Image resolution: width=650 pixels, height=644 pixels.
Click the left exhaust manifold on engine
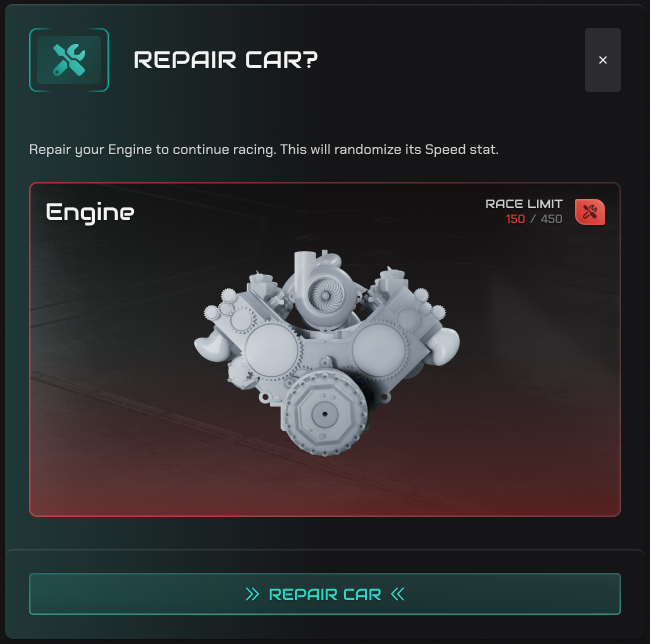pyautogui.click(x=211, y=345)
